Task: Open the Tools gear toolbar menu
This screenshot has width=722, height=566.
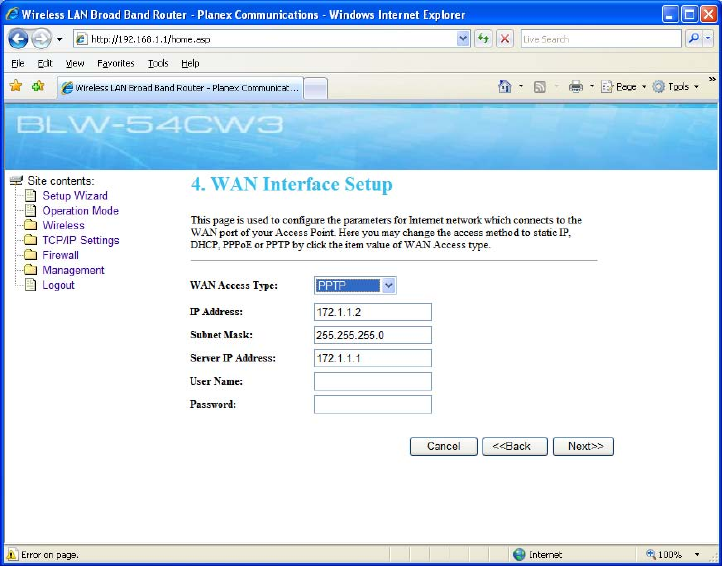Action: click(x=675, y=87)
